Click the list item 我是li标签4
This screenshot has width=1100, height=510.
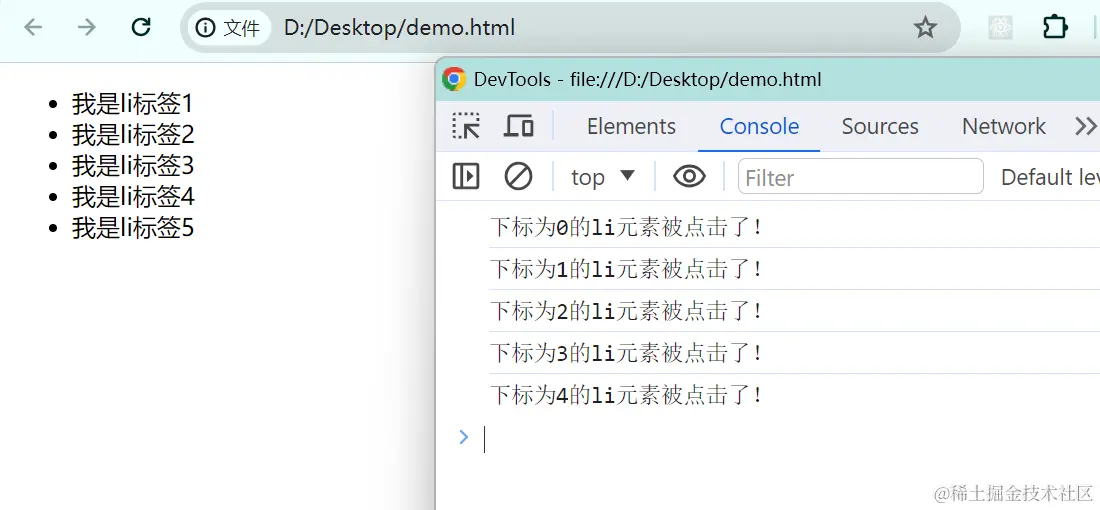133,197
